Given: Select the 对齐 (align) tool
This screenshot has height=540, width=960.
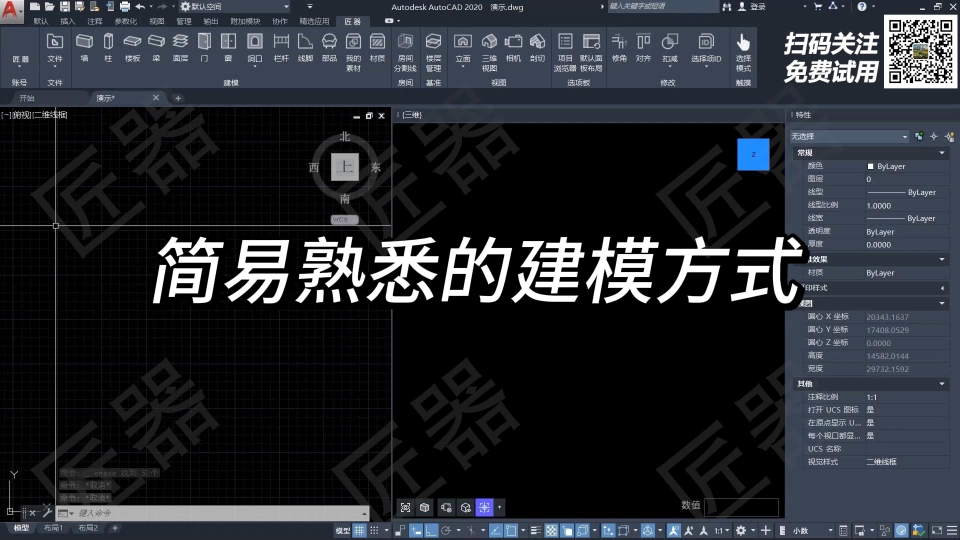Looking at the screenshot, I should pyautogui.click(x=643, y=48).
